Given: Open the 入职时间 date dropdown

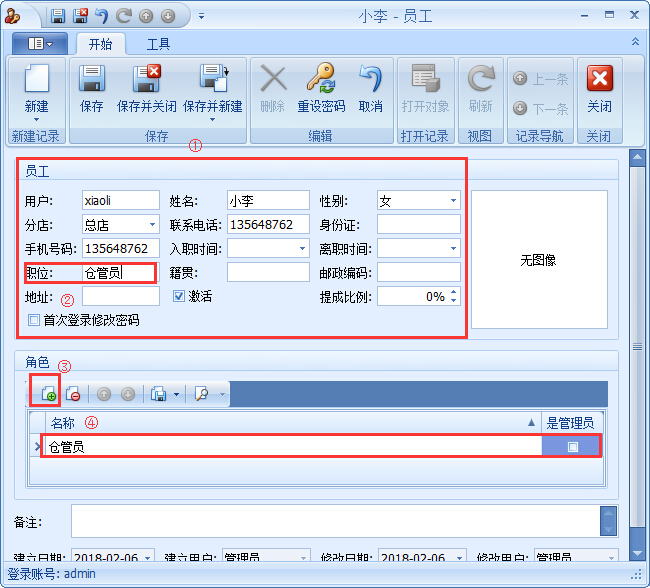Looking at the screenshot, I should (x=302, y=248).
